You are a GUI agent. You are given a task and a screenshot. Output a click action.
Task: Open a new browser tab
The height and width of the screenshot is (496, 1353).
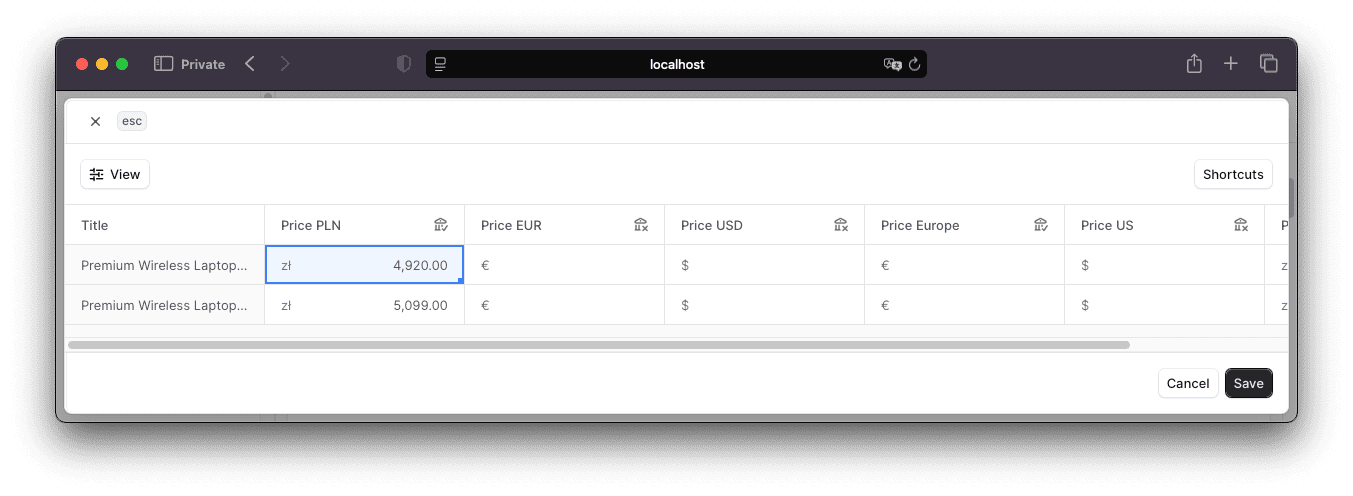(x=1231, y=64)
